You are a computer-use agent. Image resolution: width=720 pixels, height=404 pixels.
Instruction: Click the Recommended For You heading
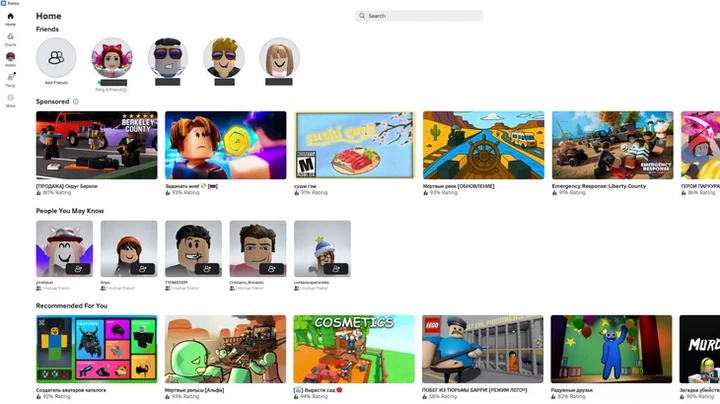pos(72,305)
